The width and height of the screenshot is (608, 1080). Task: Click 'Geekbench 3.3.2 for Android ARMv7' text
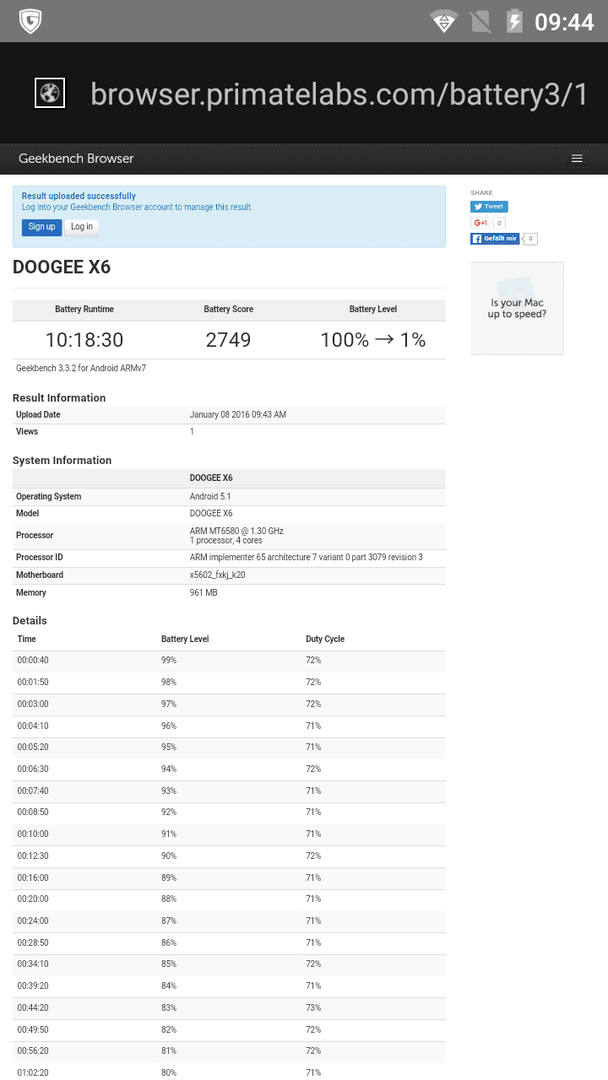[x=81, y=368]
